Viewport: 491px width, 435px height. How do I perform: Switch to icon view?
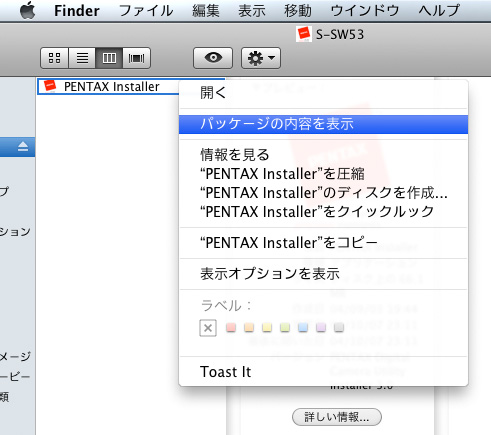click(x=54, y=58)
